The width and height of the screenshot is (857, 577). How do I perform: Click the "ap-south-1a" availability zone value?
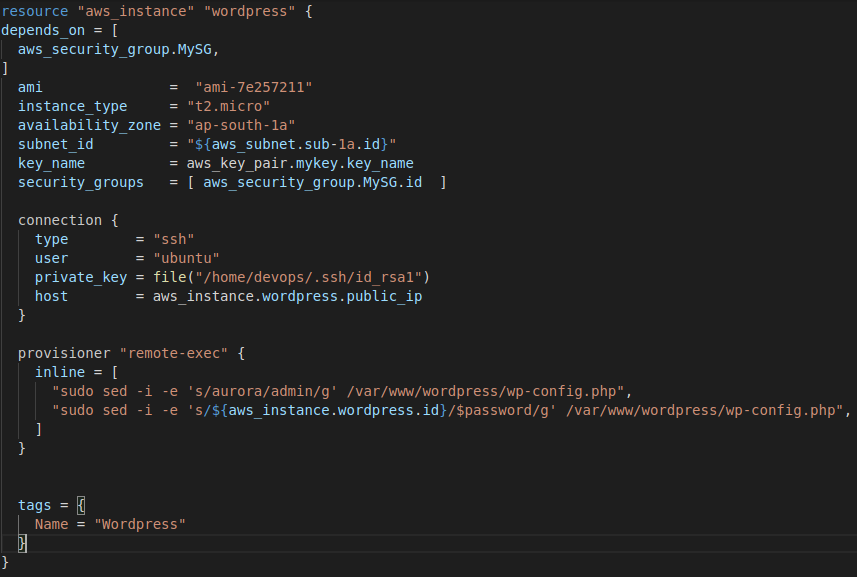(241, 126)
